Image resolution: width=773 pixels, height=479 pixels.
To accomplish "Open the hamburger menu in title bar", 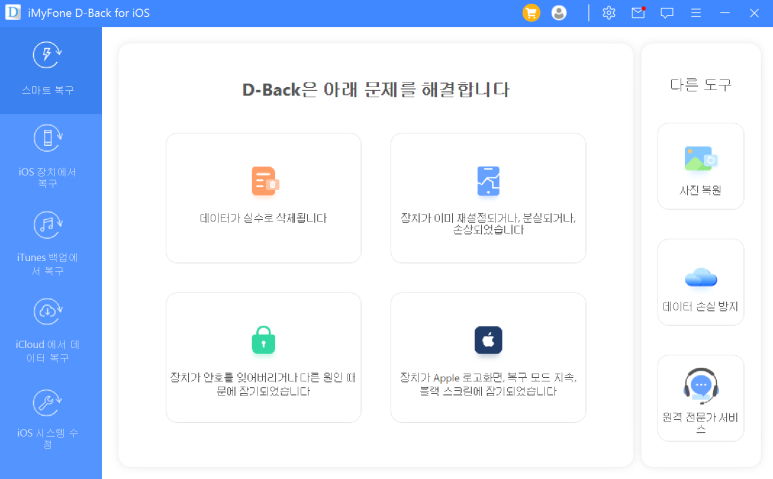I will 696,13.
